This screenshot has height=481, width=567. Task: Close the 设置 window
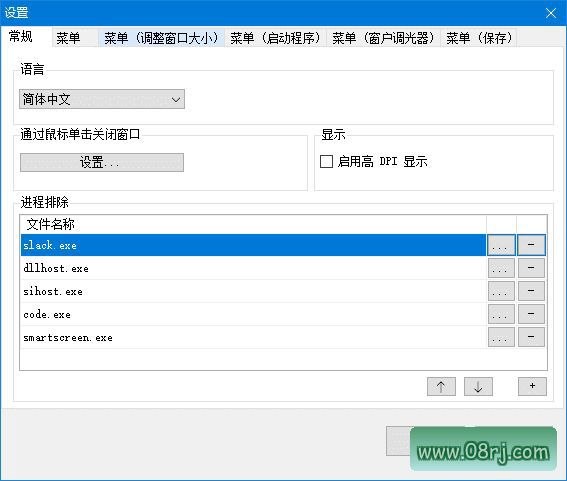pyautogui.click(x=551, y=13)
